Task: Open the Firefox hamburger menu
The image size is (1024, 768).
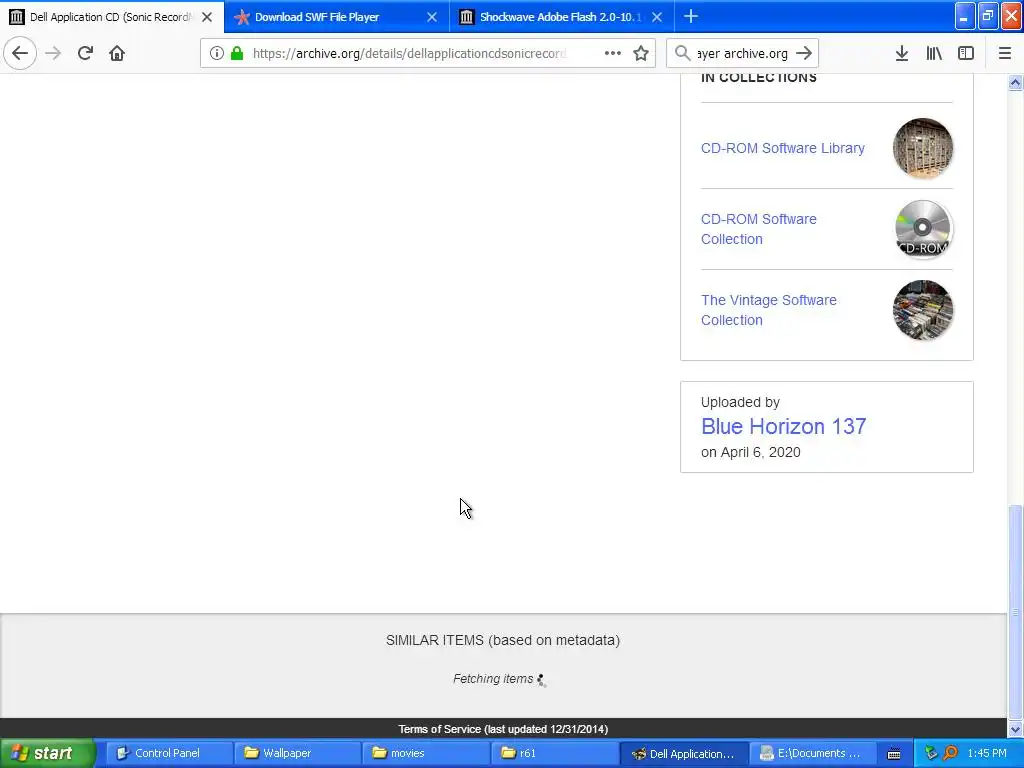Action: click(x=1004, y=54)
